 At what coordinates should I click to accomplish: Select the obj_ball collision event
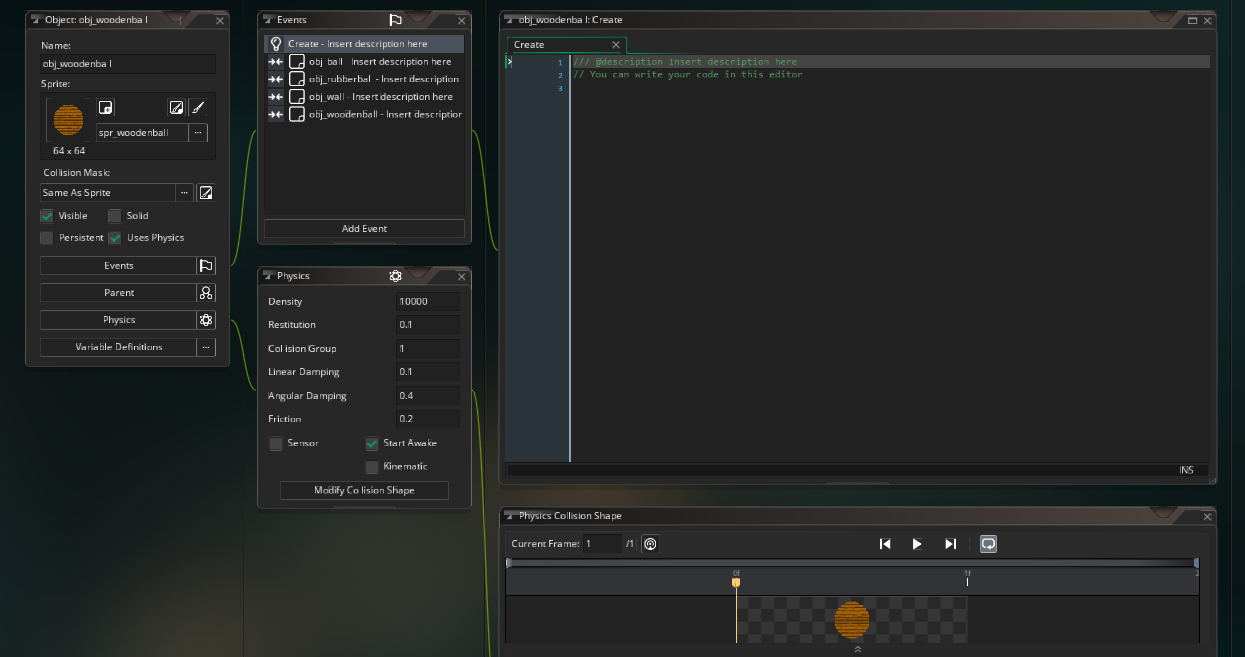click(364, 62)
